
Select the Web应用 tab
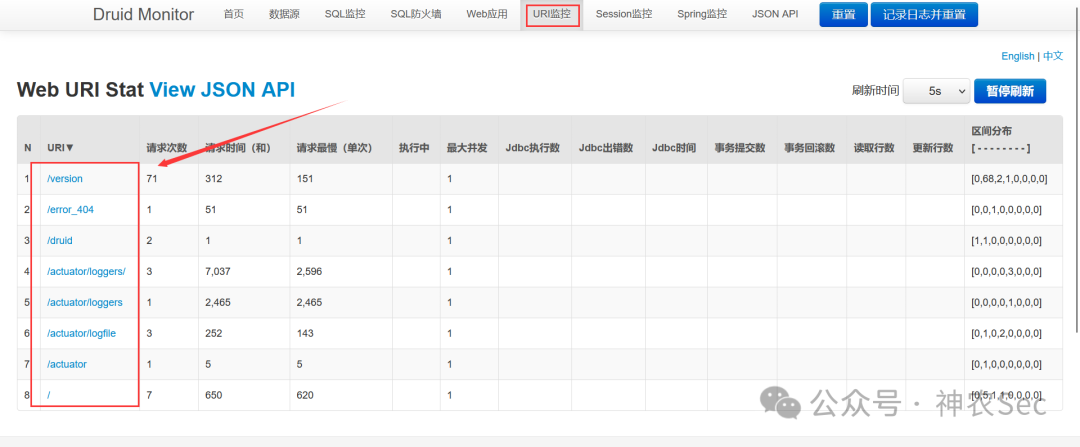[x=486, y=14]
